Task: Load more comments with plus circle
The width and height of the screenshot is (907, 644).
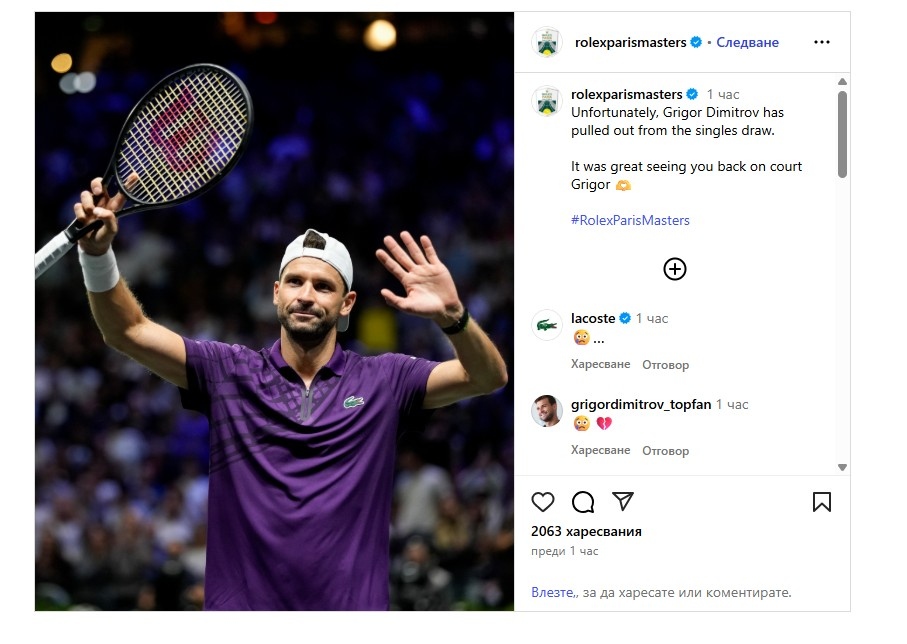Action: (x=674, y=269)
